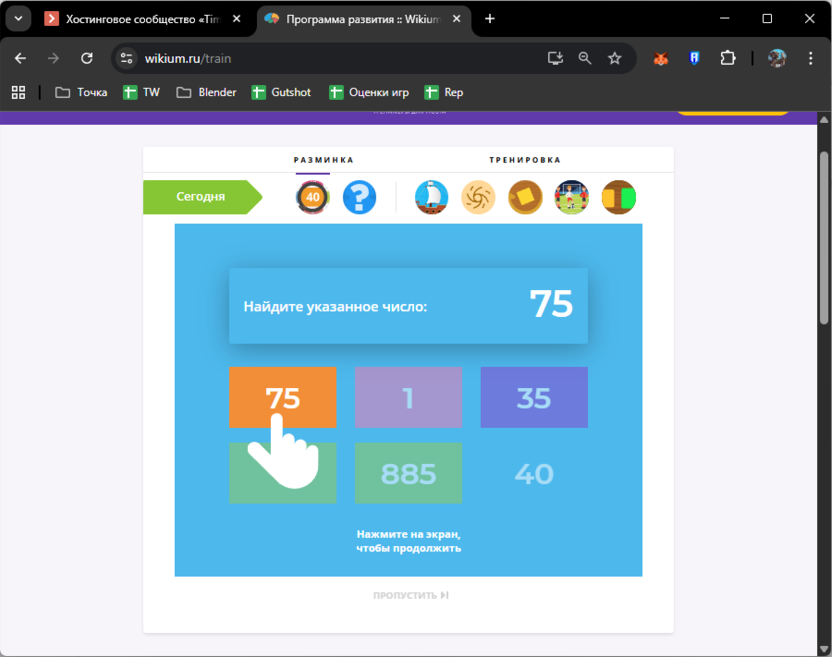Image resolution: width=832 pixels, height=657 pixels.
Task: Open the blue question mark icon
Action: (x=359, y=197)
